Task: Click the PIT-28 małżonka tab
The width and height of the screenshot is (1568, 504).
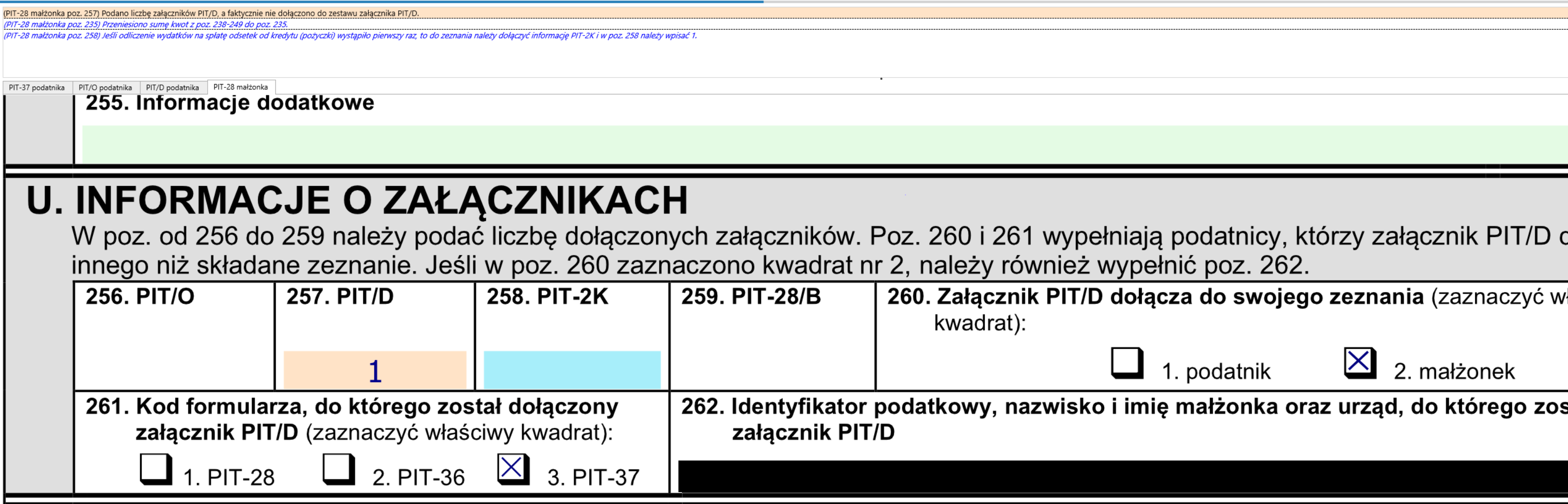Action: tap(240, 87)
